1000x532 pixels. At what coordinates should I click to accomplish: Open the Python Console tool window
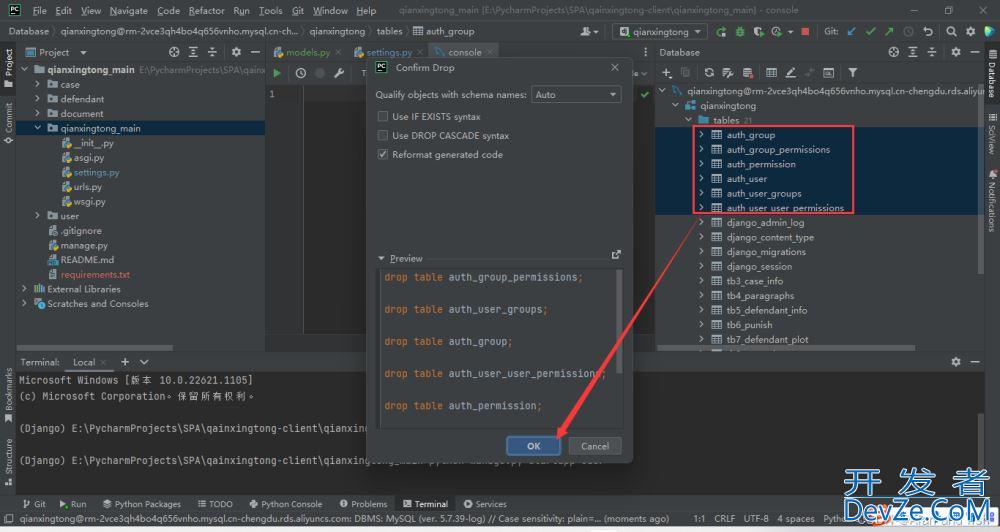(286, 504)
